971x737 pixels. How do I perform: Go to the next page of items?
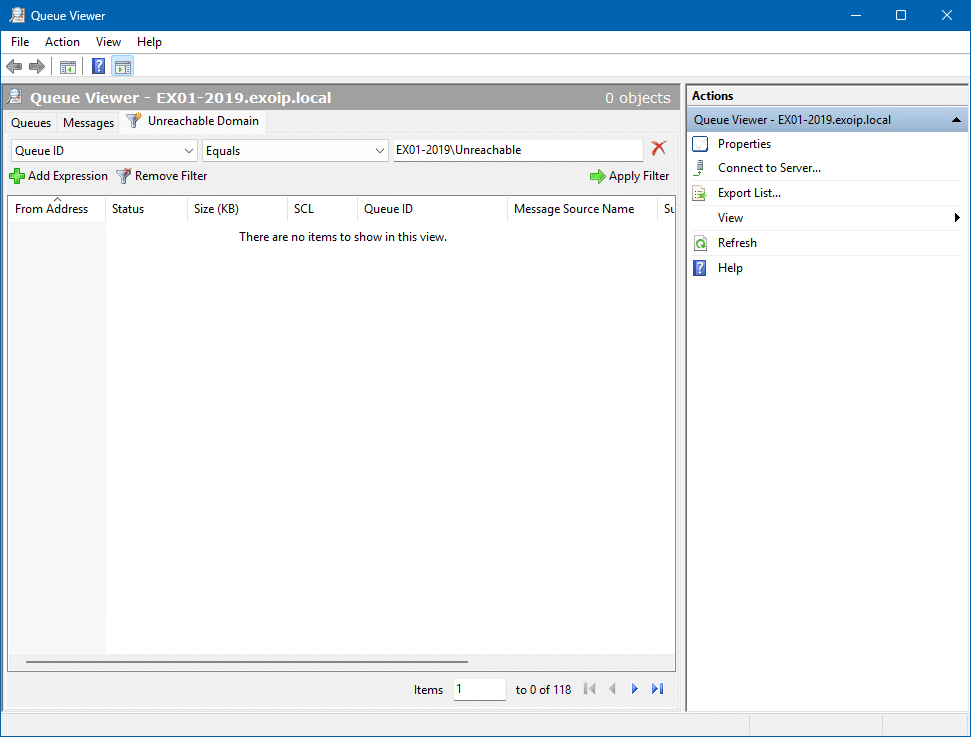point(635,689)
